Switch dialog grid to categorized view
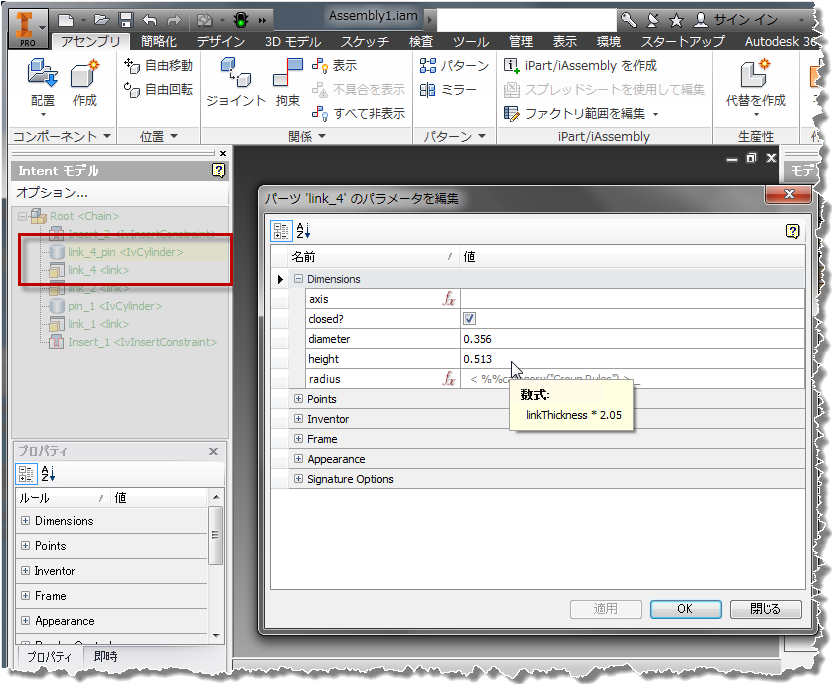The height and width of the screenshot is (684, 832). click(281, 231)
